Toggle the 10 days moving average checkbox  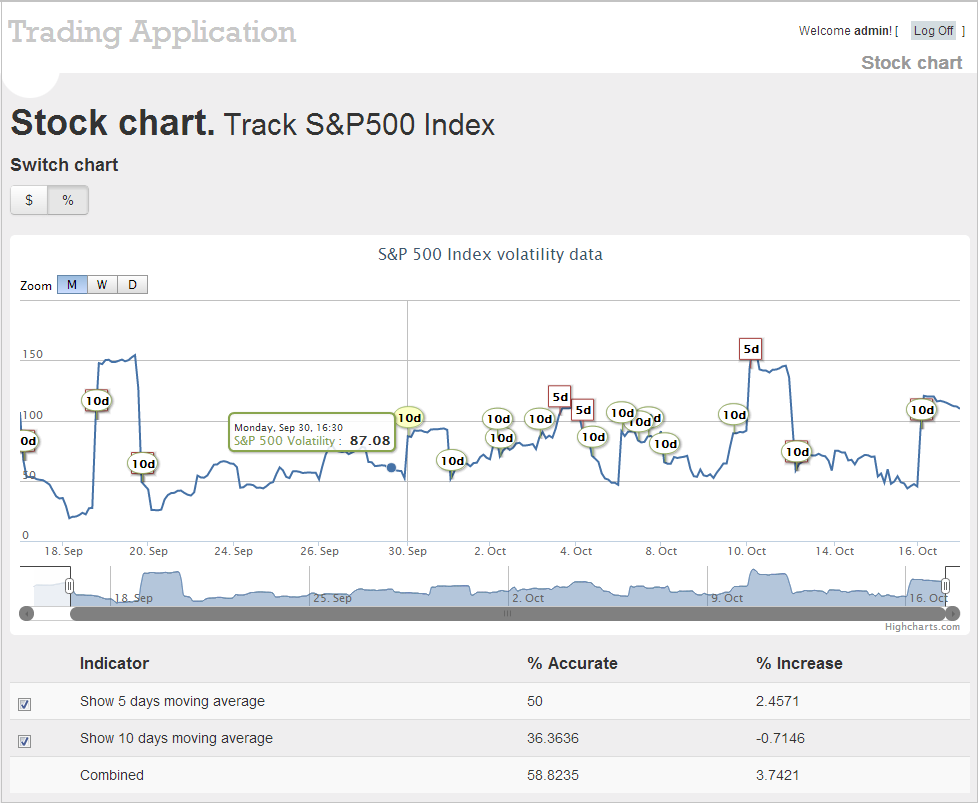[24, 741]
